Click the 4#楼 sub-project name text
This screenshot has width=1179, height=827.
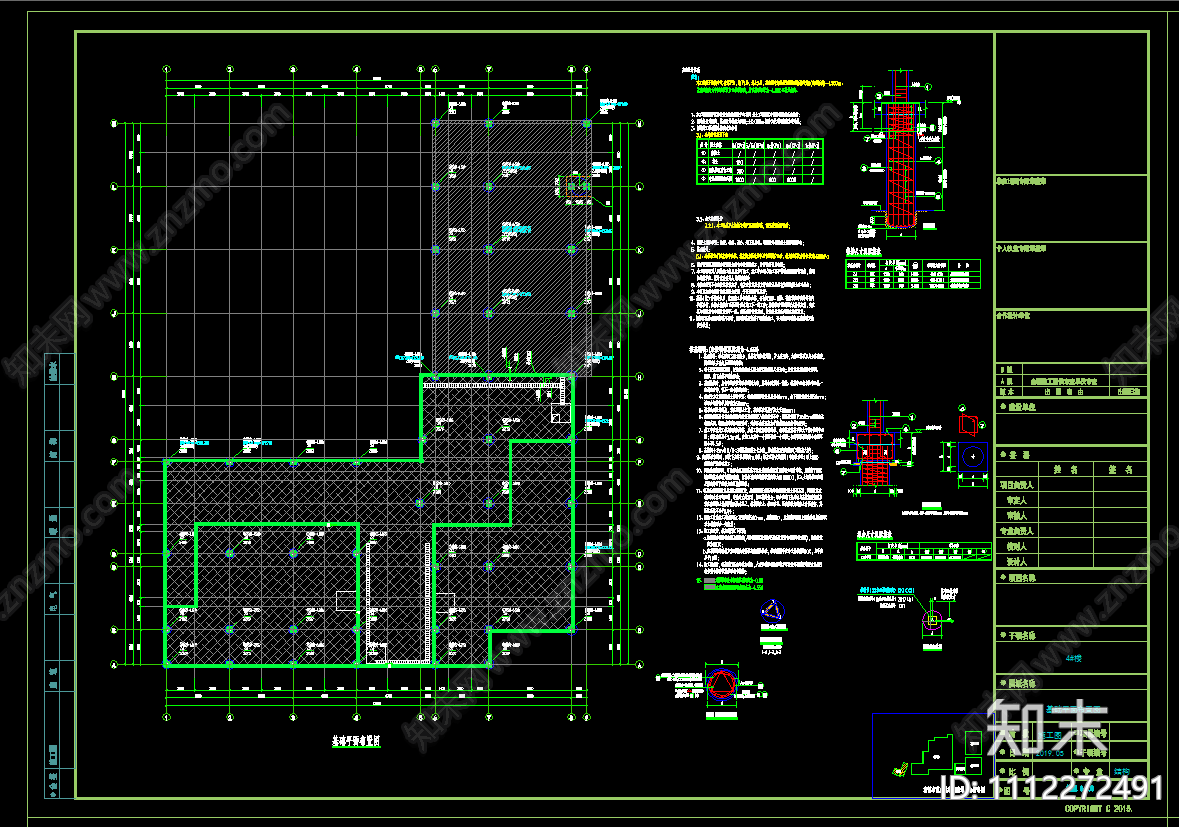click(1073, 658)
